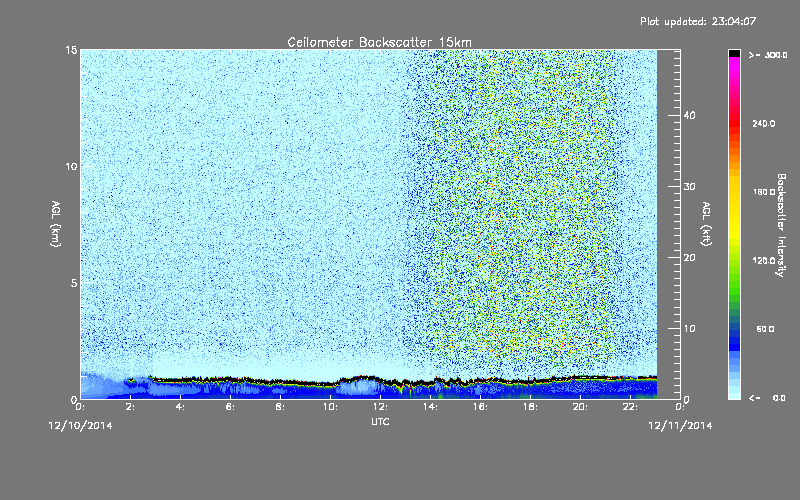Click the end date "12/11/2014"

680,426
